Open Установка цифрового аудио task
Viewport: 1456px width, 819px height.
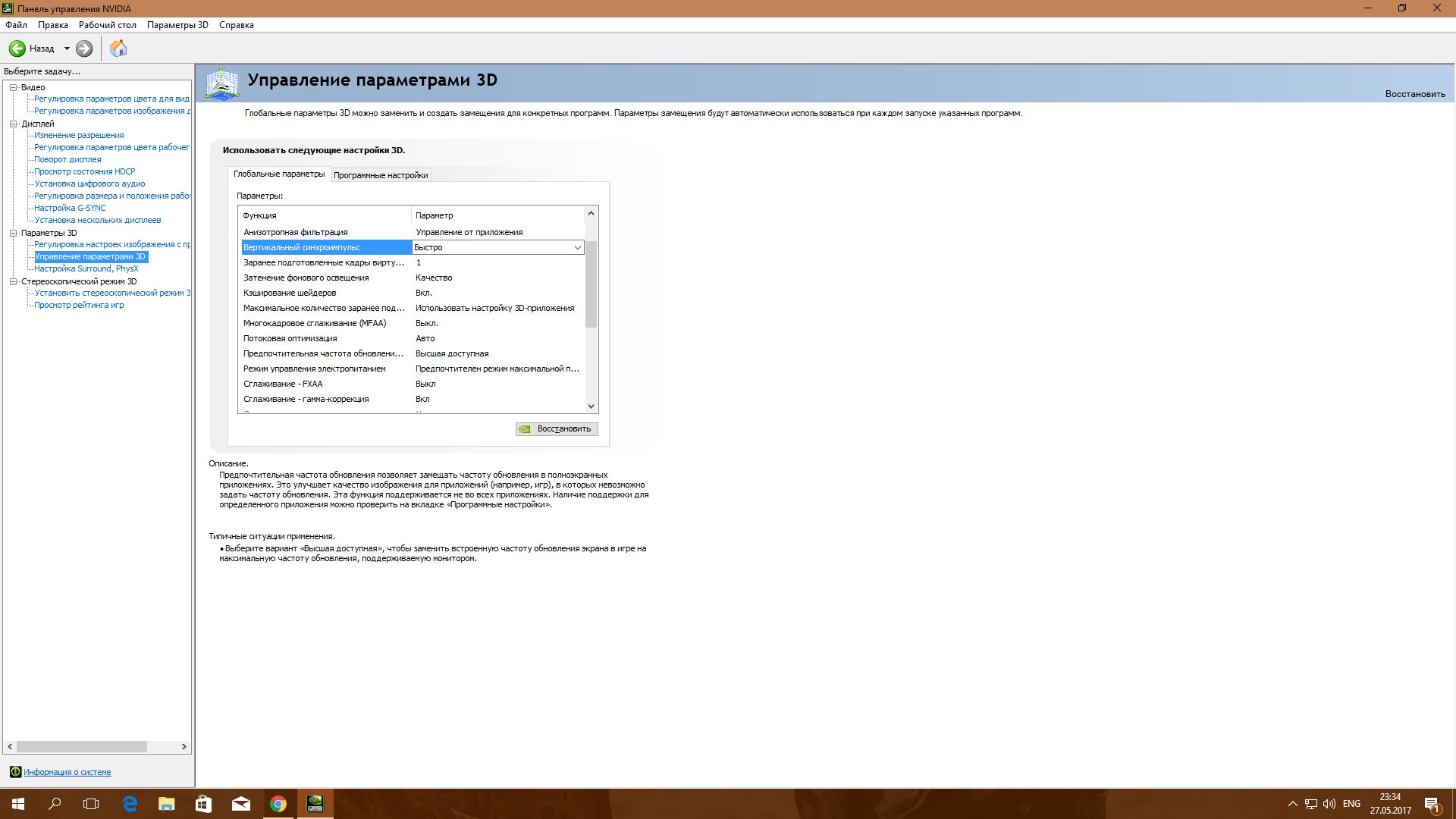pos(89,184)
